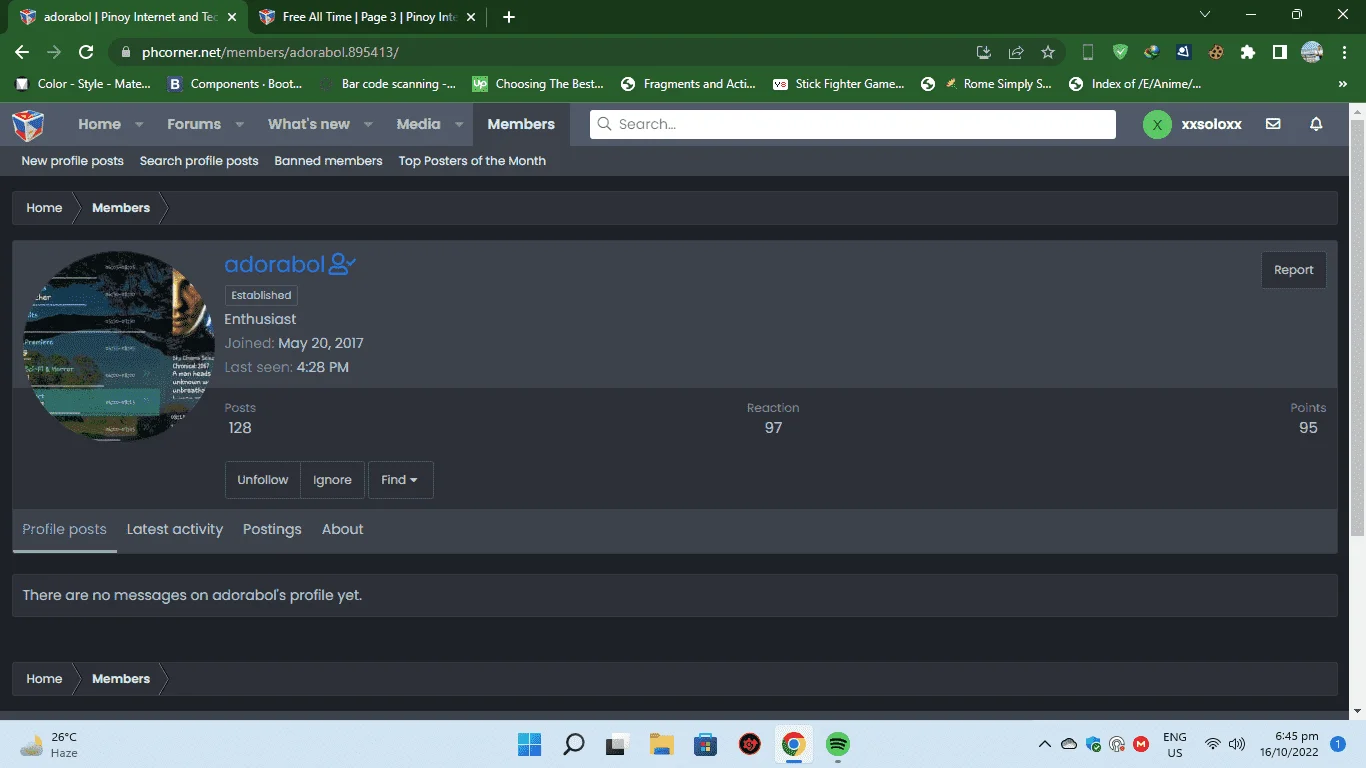Toggle the browser side panel icon
Image resolution: width=1366 pixels, height=768 pixels.
1279,52
